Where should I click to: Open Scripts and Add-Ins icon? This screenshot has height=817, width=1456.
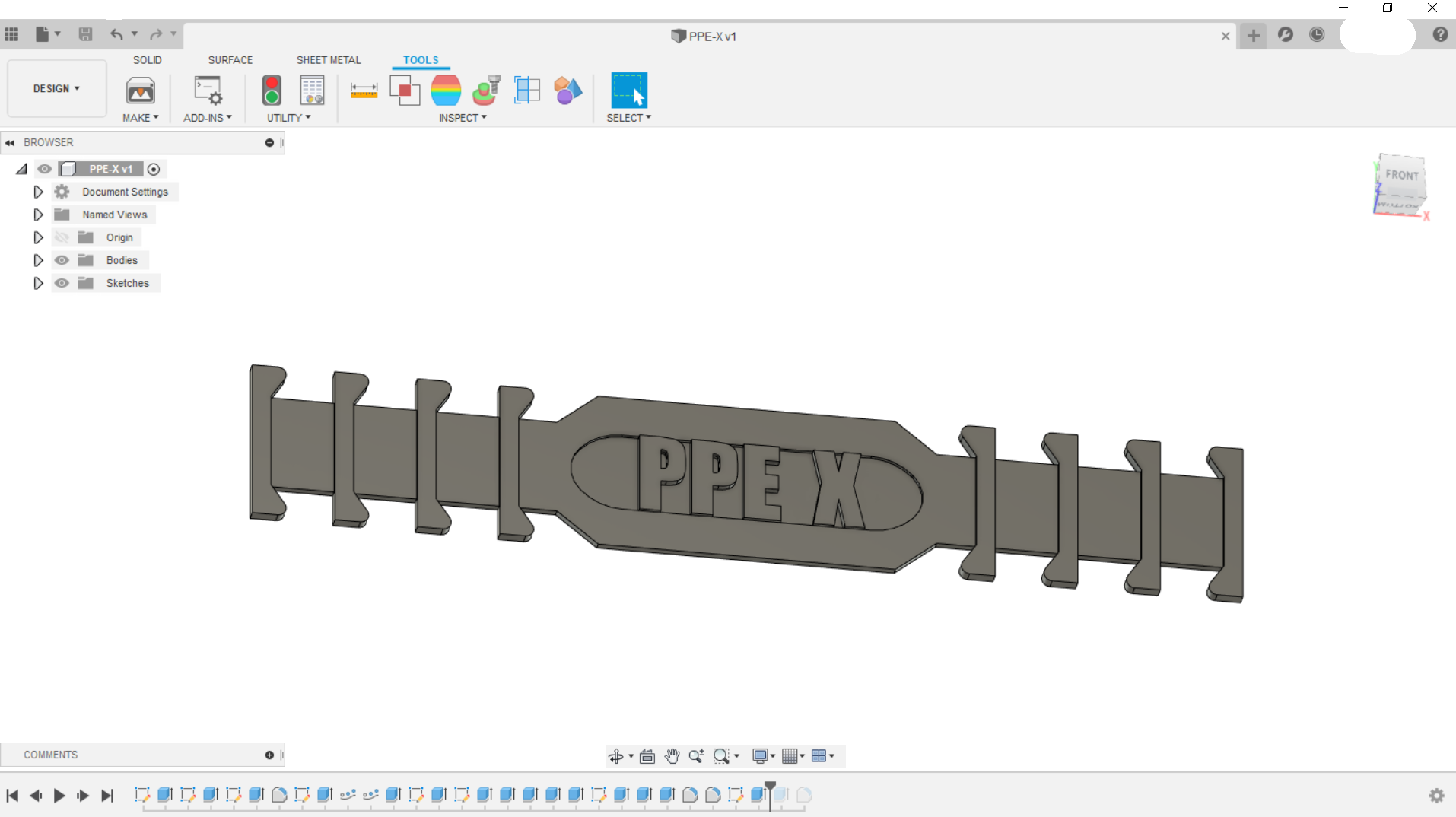click(x=208, y=91)
